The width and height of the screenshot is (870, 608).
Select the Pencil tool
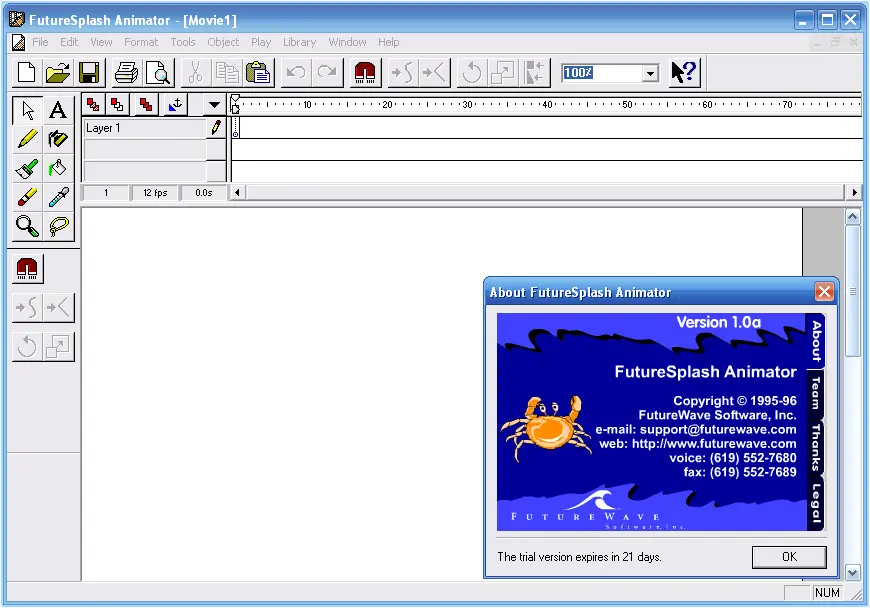pos(28,139)
